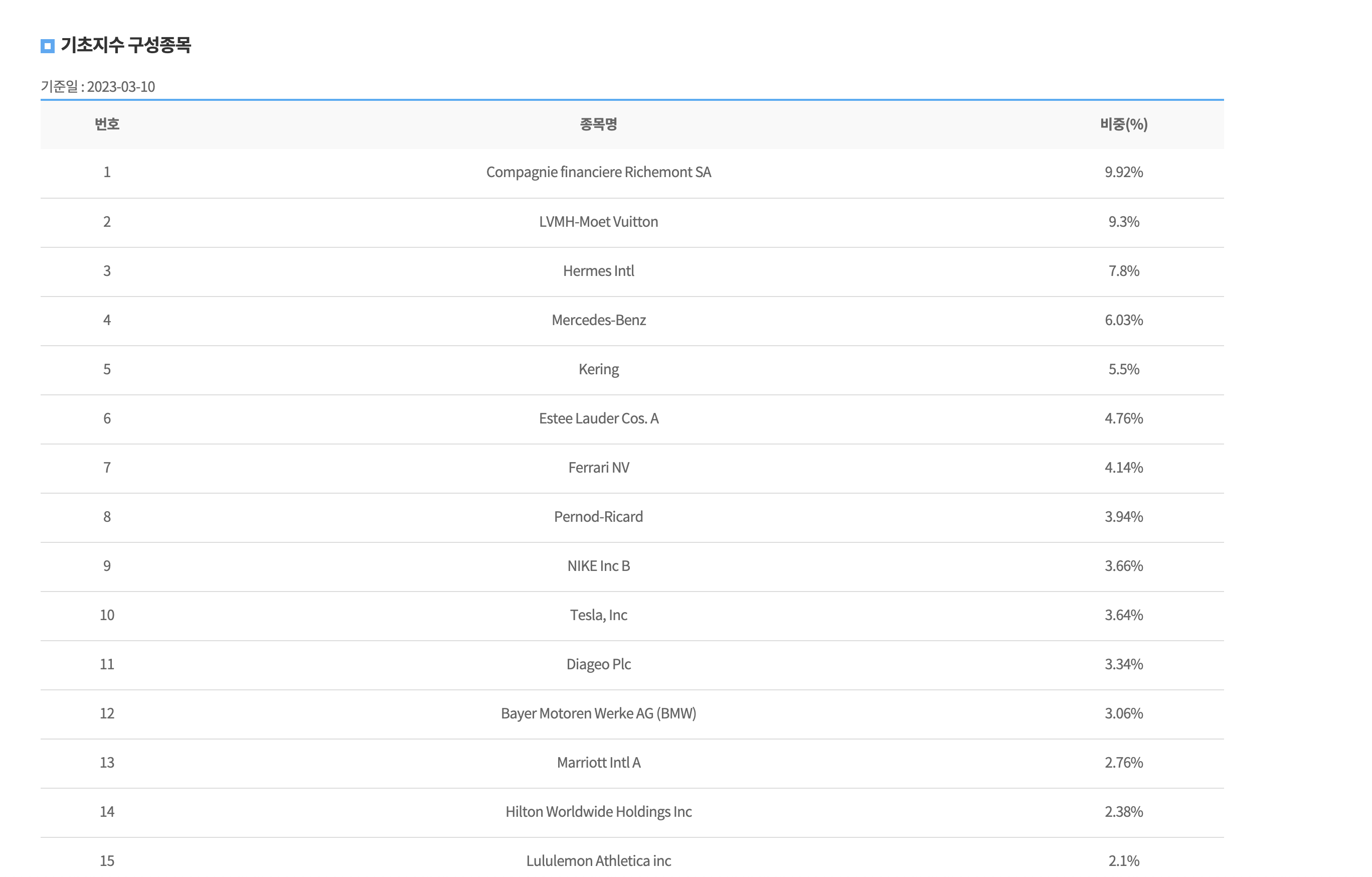Viewport: 1372px width, 877px height.
Task: Click the blue square icon beside the heading
Action: (x=48, y=46)
